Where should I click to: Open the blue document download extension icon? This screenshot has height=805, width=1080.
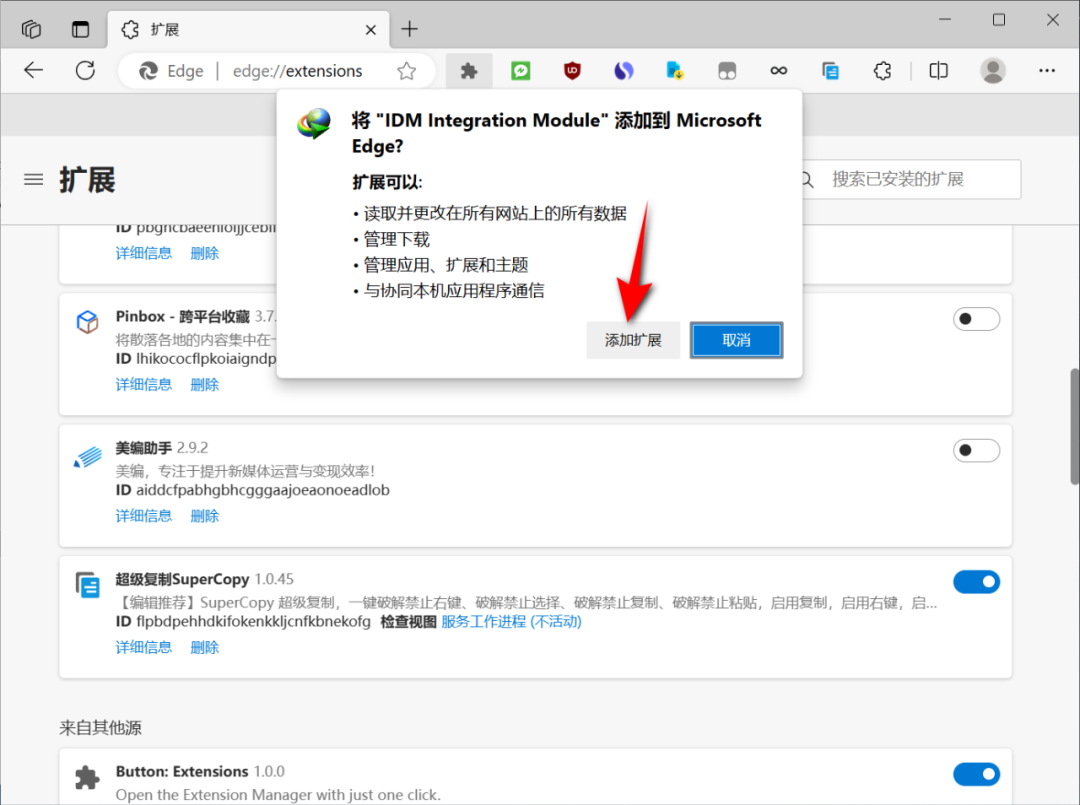click(x=675, y=70)
